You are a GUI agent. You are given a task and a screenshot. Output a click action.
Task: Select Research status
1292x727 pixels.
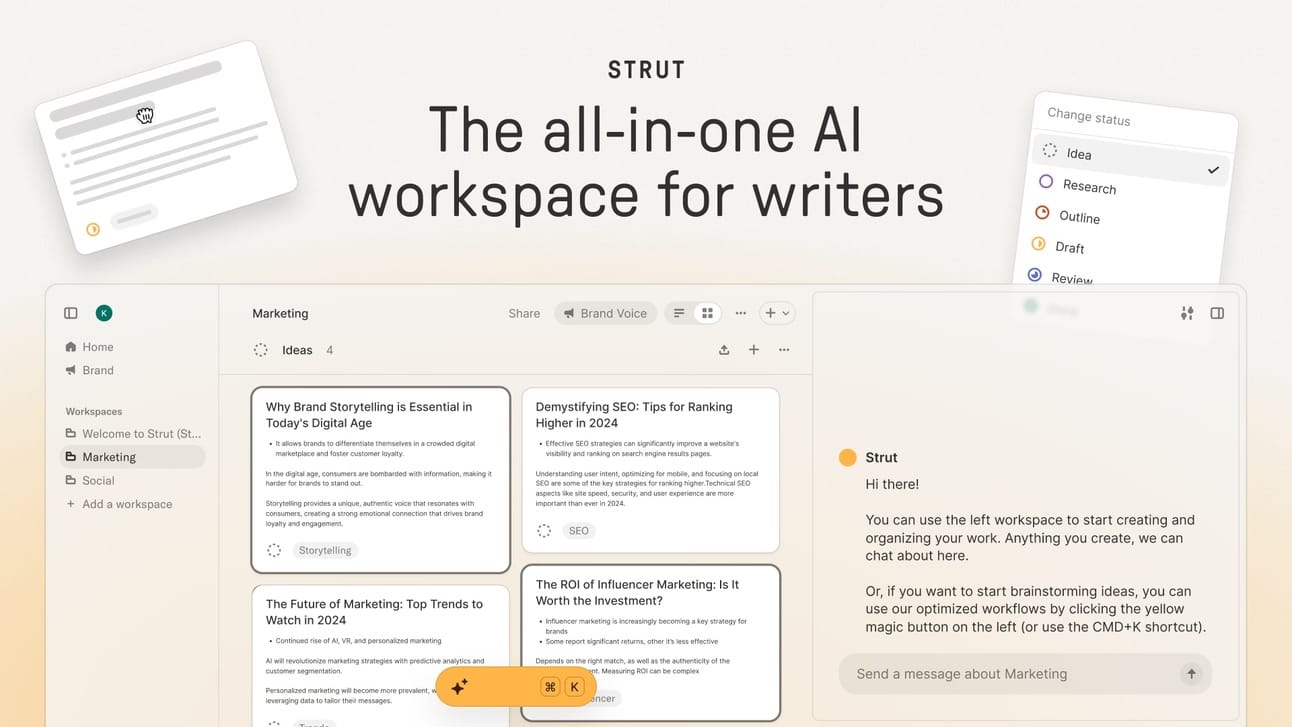[x=1078, y=185]
